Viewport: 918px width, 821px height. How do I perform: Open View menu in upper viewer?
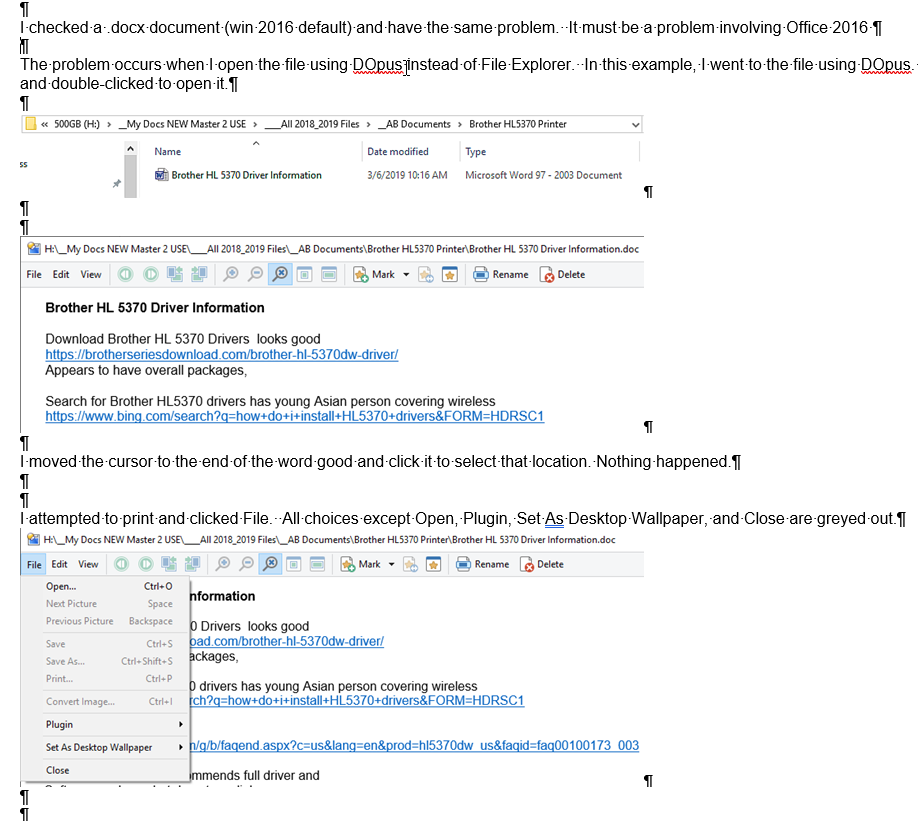(91, 274)
